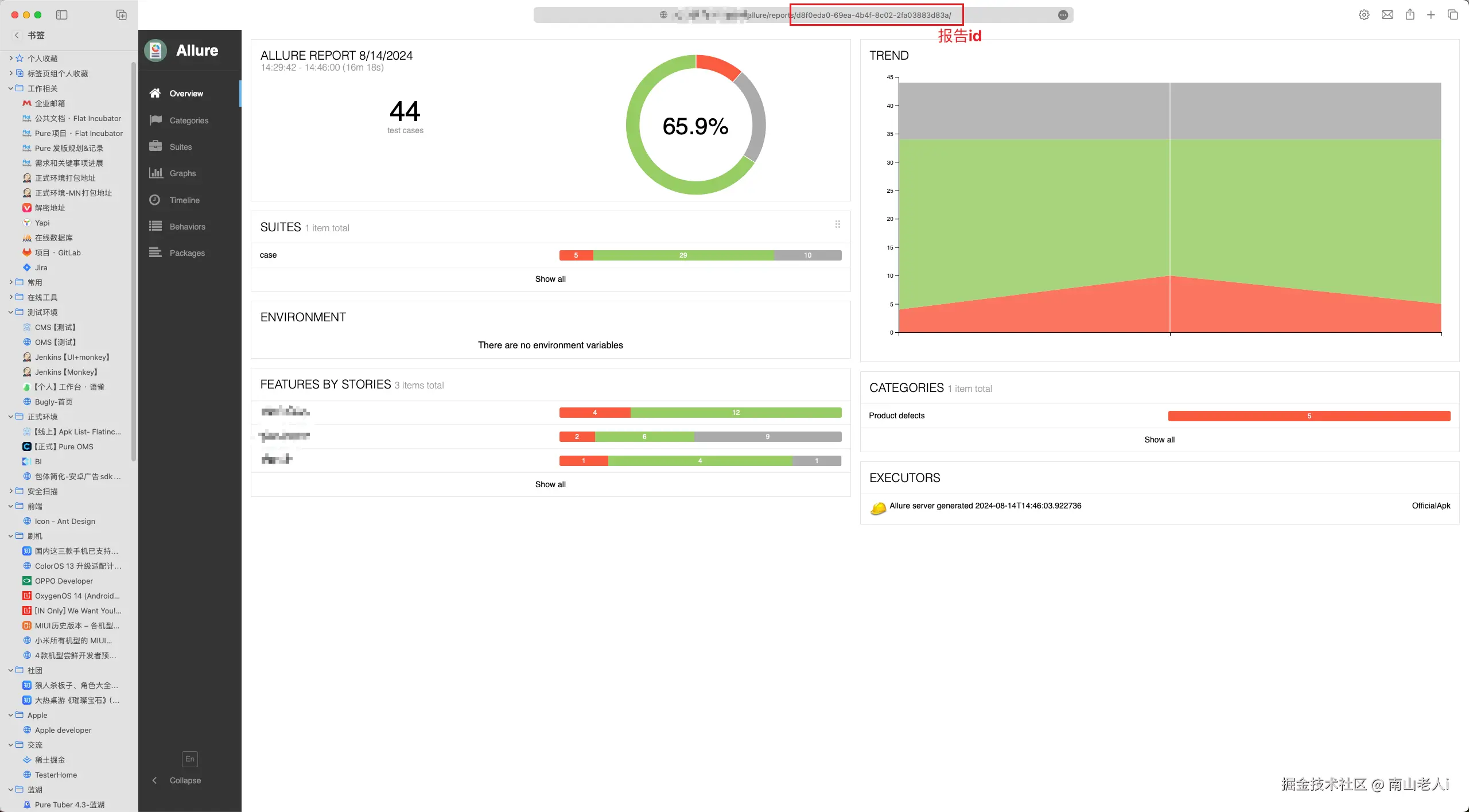Open the Timeline clock icon
Image resolution: width=1469 pixels, height=812 pixels.
[x=155, y=200]
